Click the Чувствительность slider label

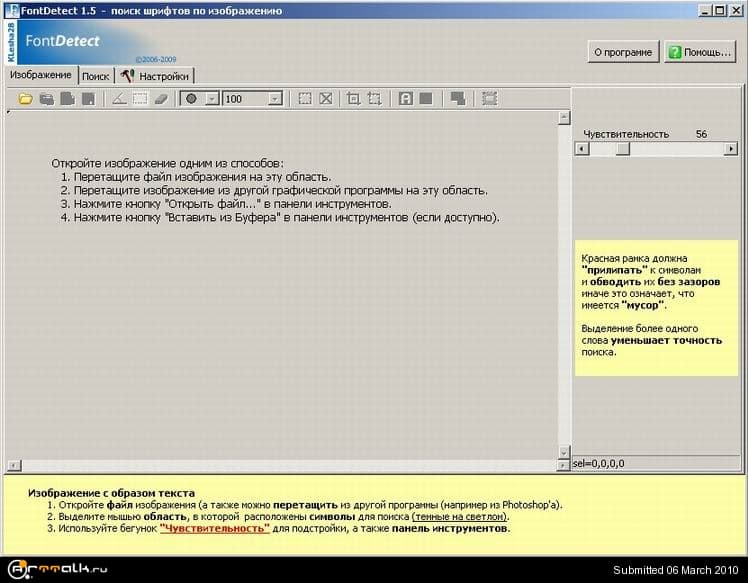(x=626, y=134)
